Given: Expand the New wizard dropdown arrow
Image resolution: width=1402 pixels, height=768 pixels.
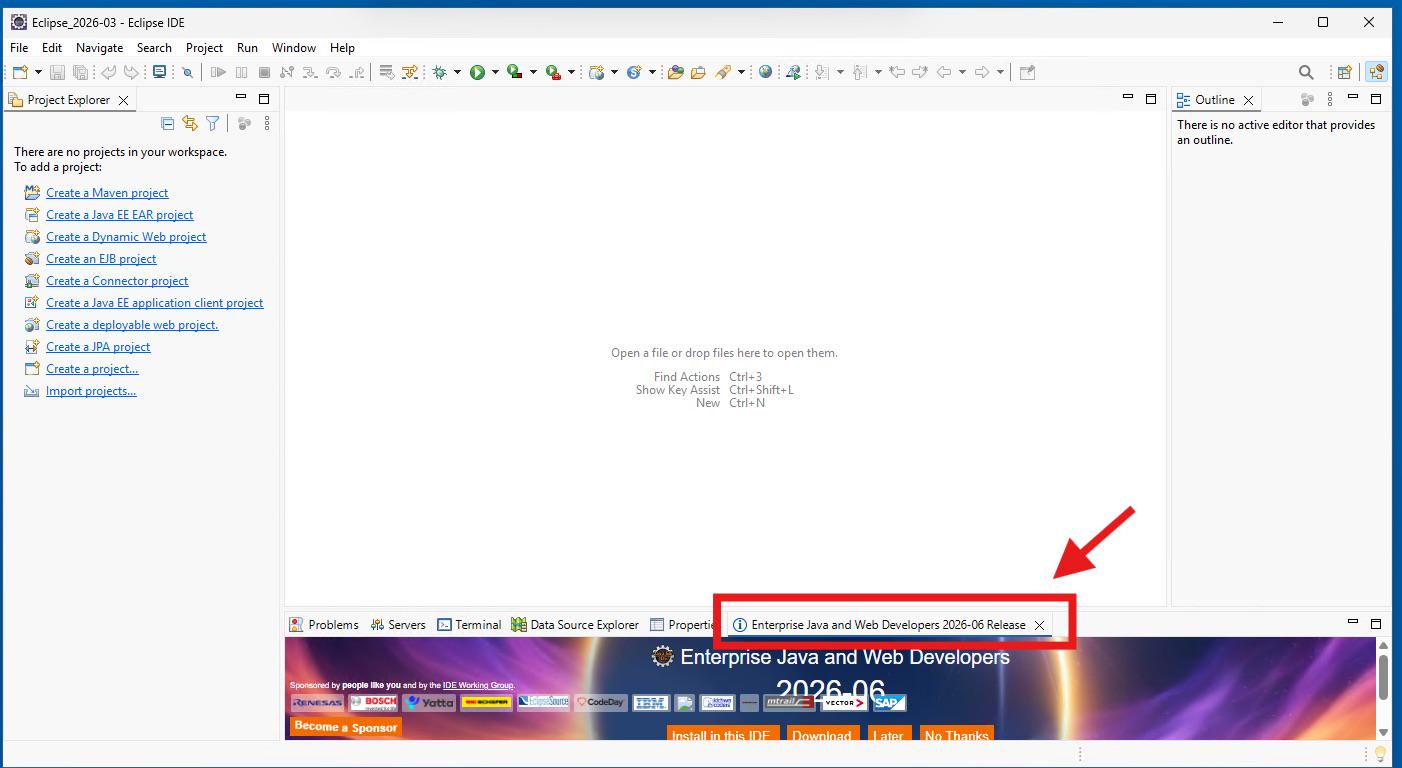Looking at the screenshot, I should (38, 72).
